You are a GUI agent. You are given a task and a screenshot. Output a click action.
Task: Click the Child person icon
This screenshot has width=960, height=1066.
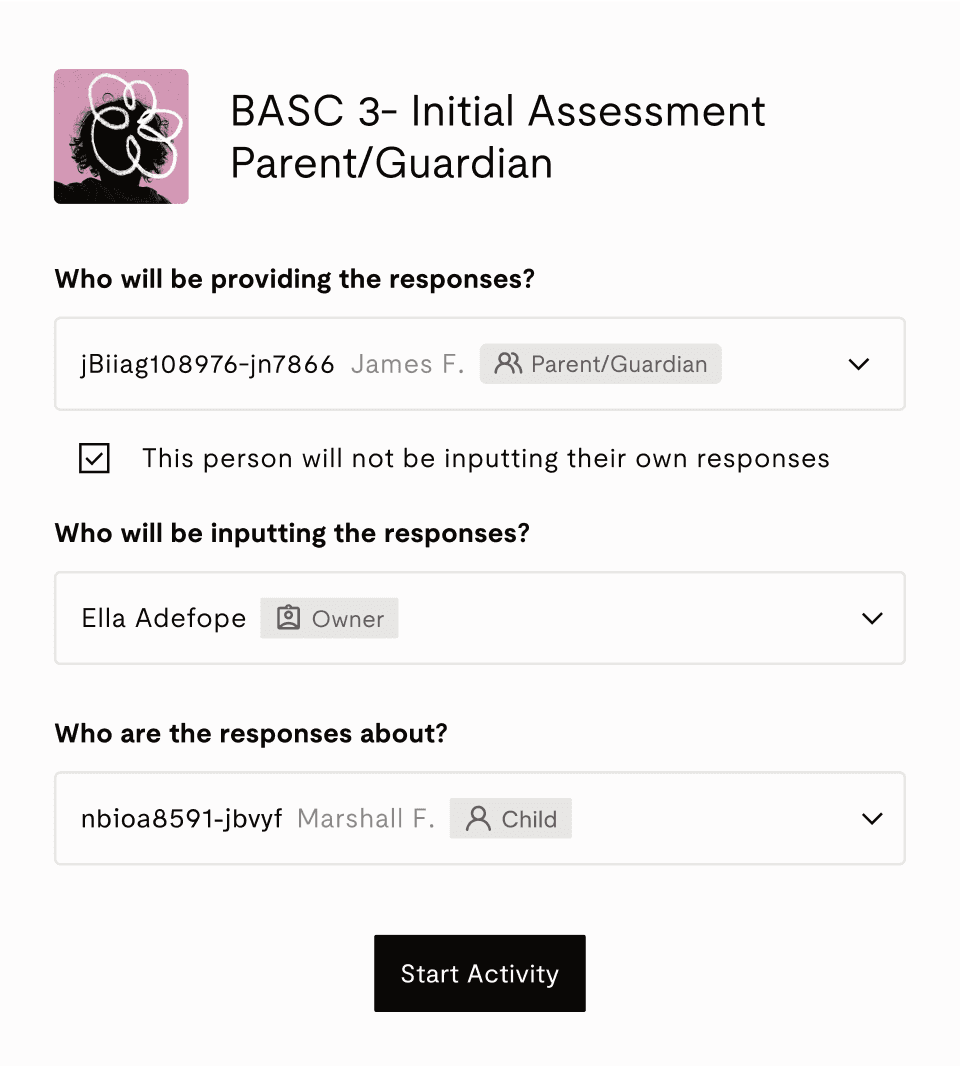478,819
